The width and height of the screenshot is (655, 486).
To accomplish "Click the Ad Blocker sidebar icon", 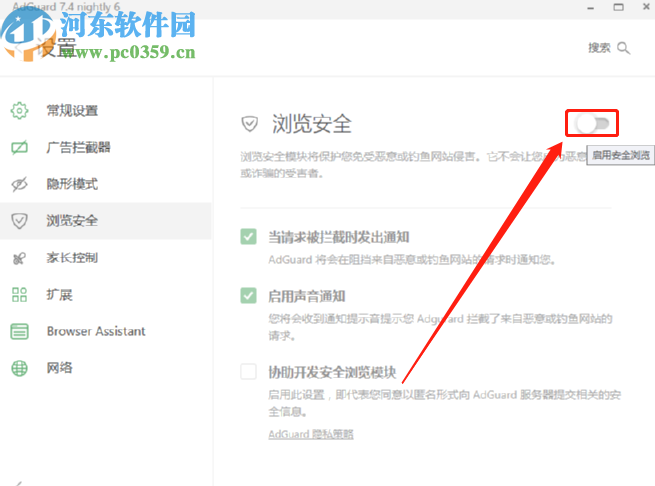I will click(19, 147).
